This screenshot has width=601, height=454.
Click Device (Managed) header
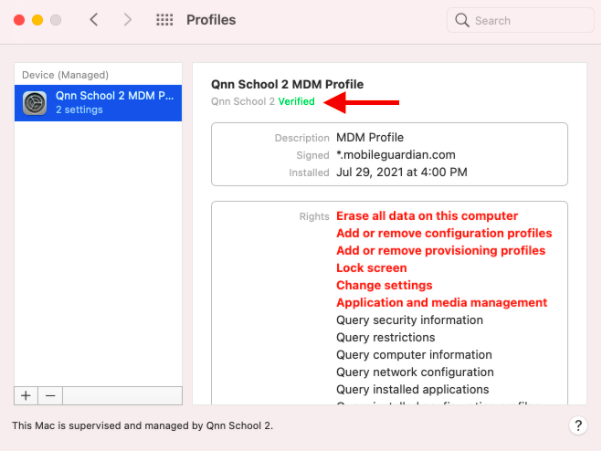(x=65, y=75)
